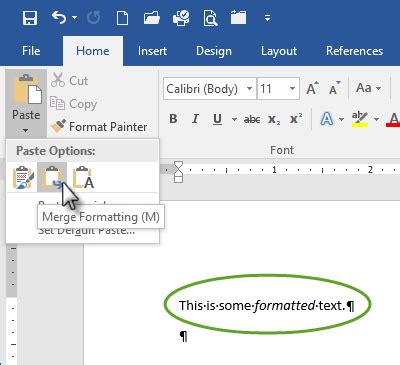Apply the red font color
The image size is (400, 365).
click(393, 119)
